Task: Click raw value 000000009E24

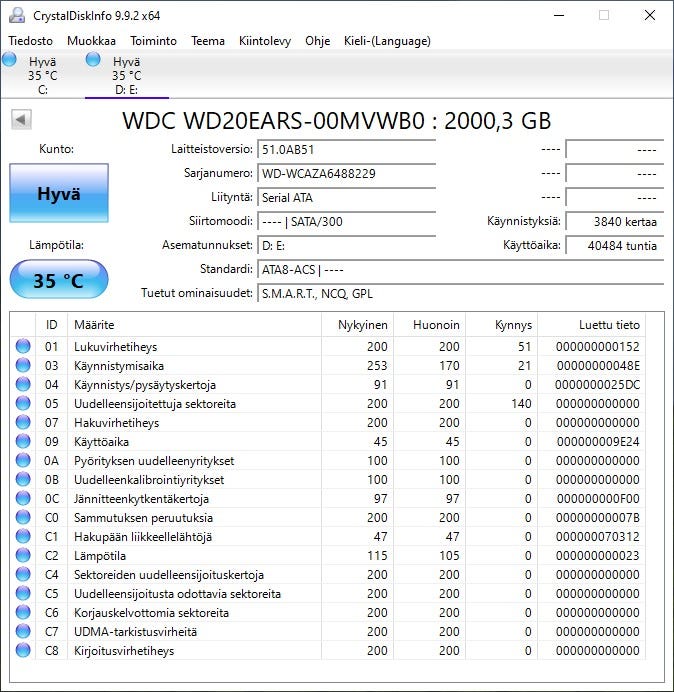Action: pyautogui.click(x=598, y=442)
